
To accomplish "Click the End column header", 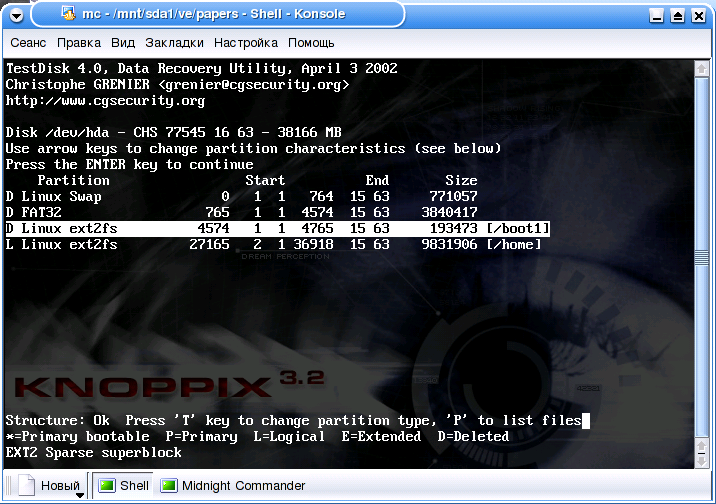I will tap(377, 180).
